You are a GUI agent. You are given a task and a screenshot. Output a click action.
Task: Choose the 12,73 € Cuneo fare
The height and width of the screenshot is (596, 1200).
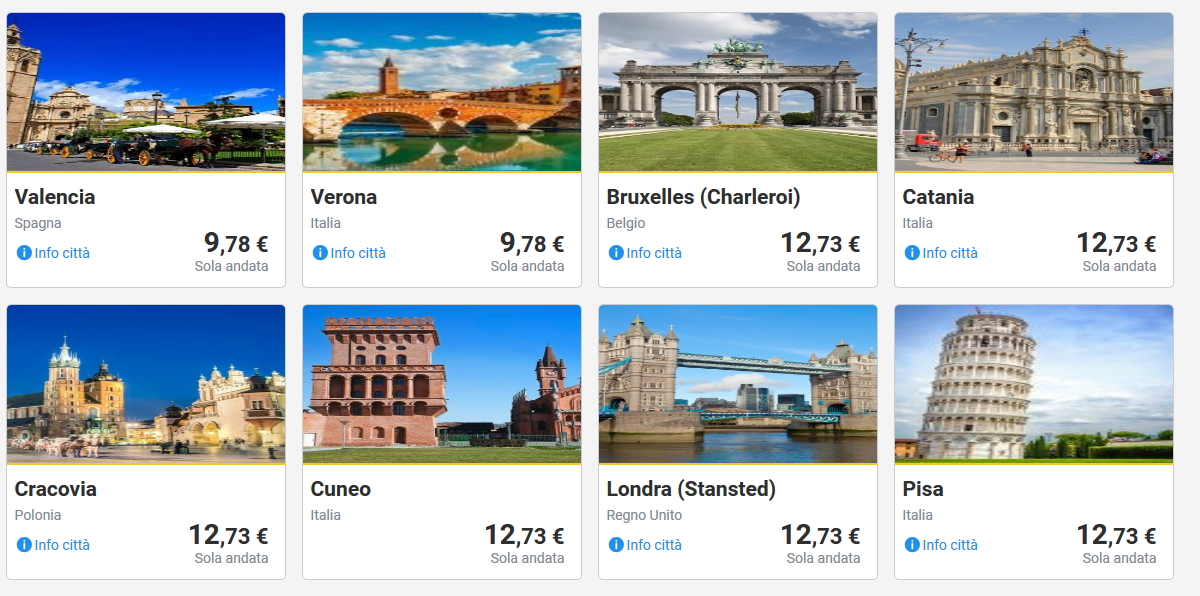pos(524,536)
